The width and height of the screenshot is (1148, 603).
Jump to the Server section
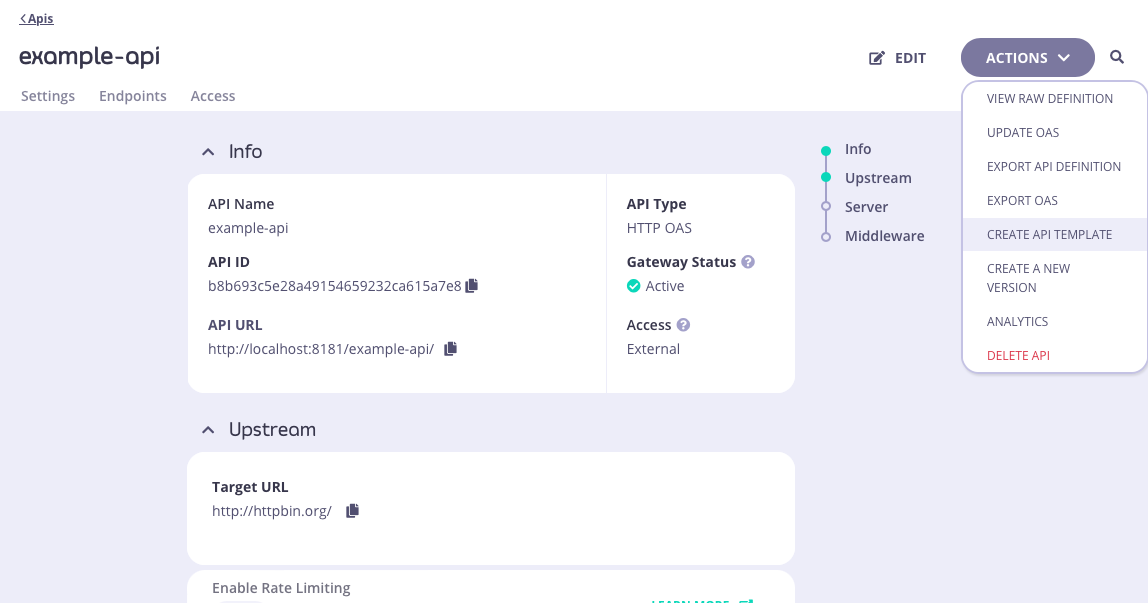tap(866, 206)
